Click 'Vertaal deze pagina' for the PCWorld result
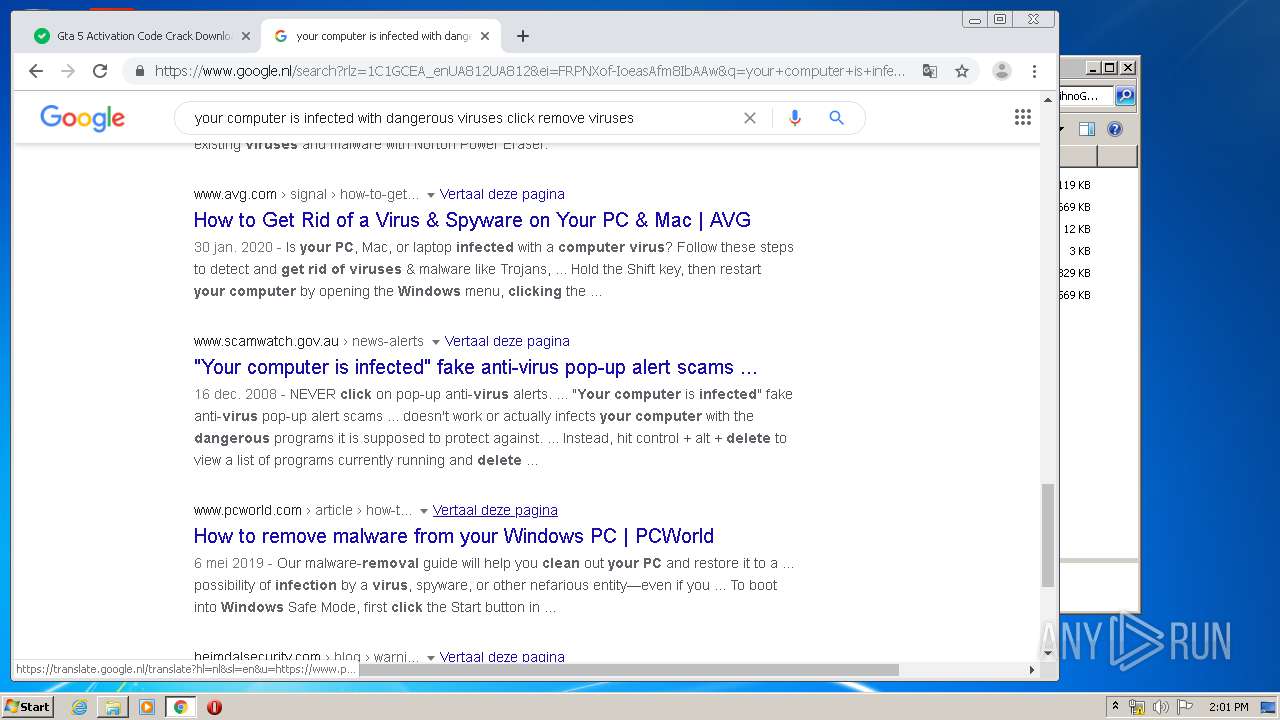This screenshot has width=1280, height=720. pos(495,510)
